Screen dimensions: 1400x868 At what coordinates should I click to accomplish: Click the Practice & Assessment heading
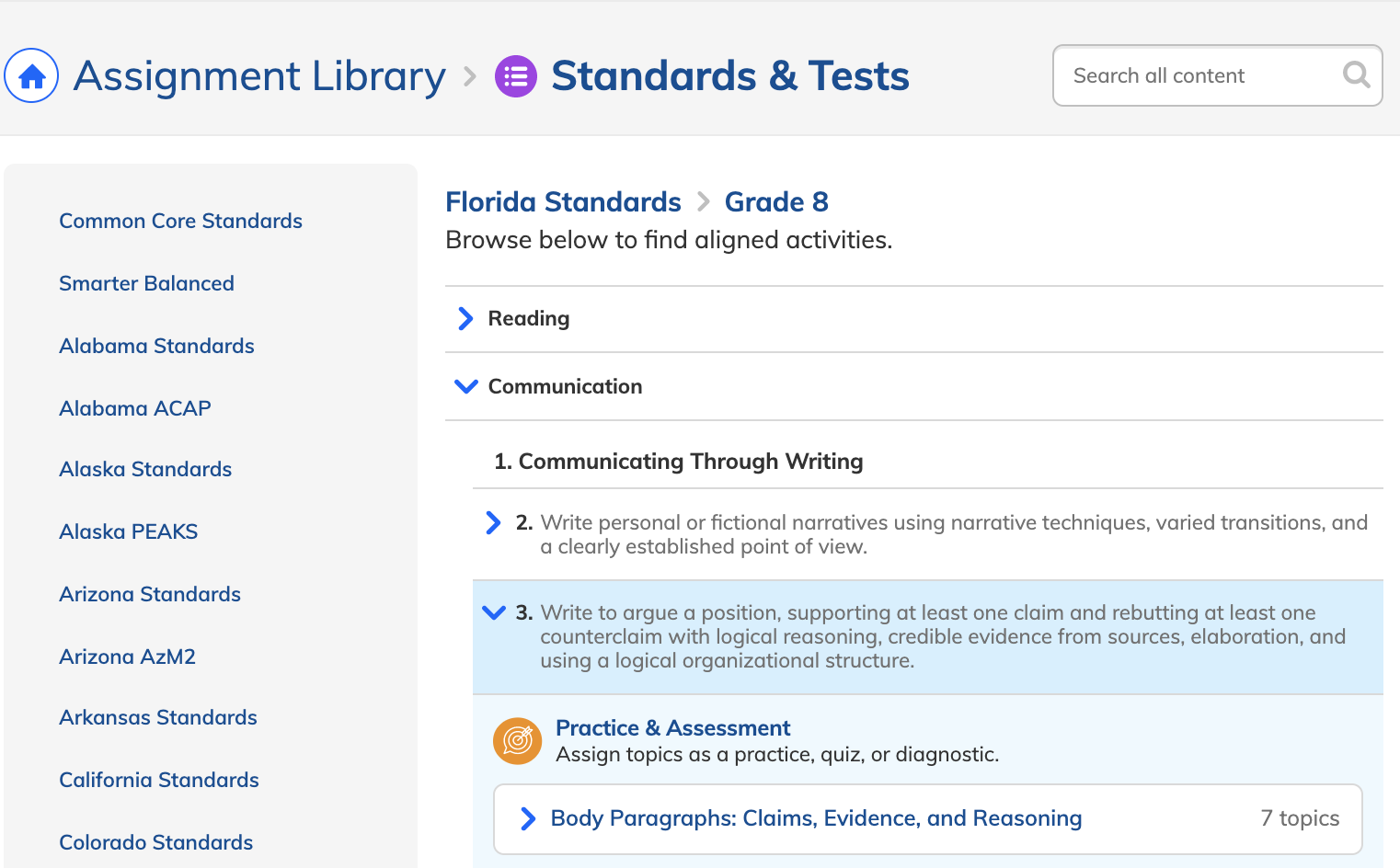pos(672,728)
